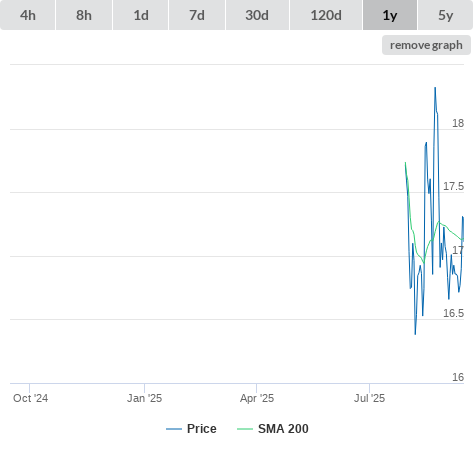Click the remove graph button

pyautogui.click(x=426, y=45)
